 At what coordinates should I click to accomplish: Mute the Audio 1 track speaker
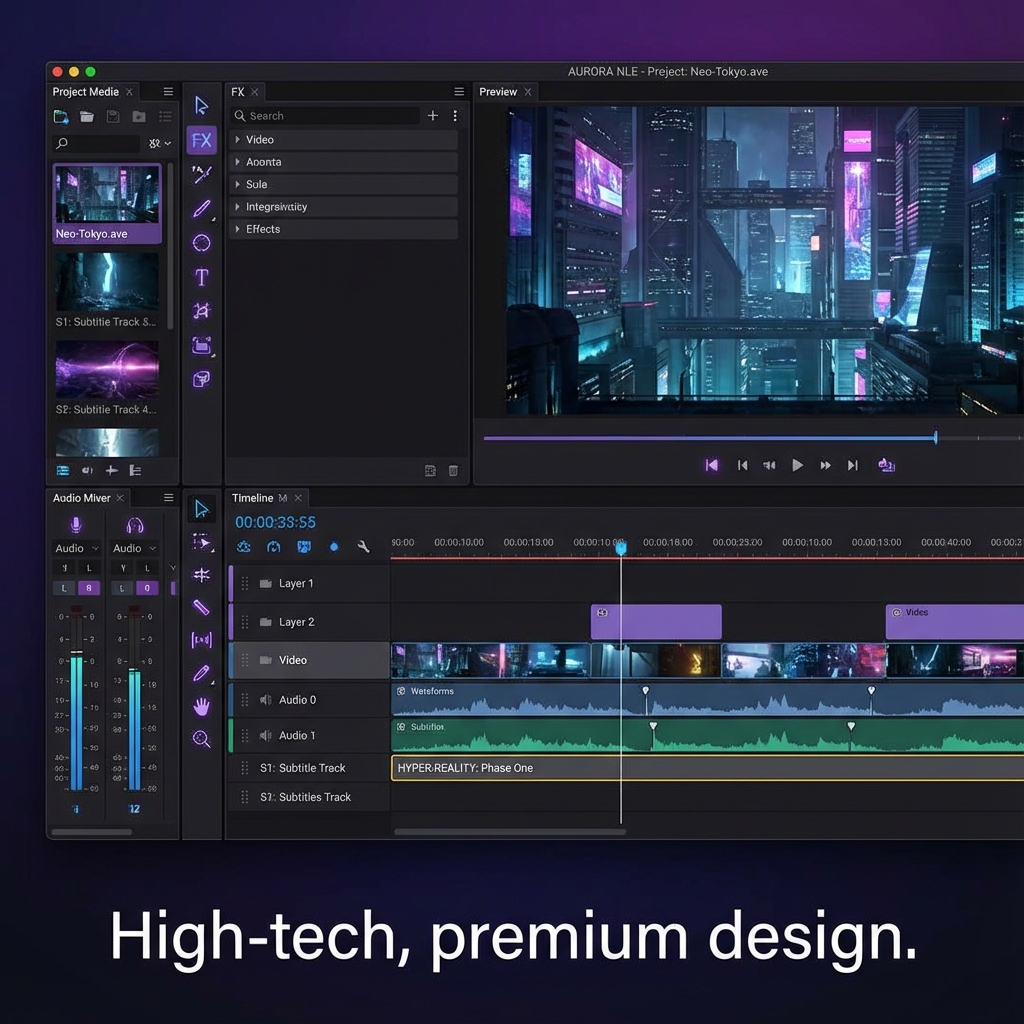point(266,735)
